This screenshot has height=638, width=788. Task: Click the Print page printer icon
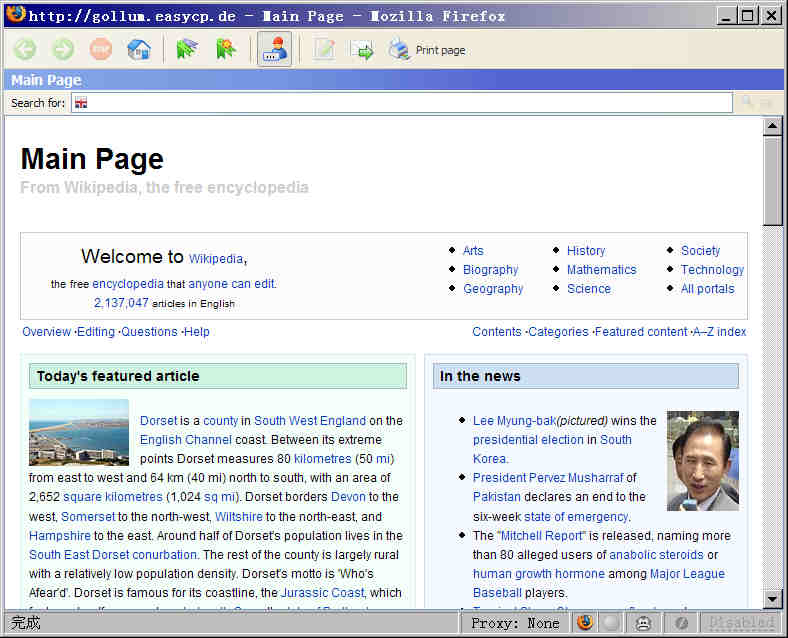pyautogui.click(x=400, y=49)
